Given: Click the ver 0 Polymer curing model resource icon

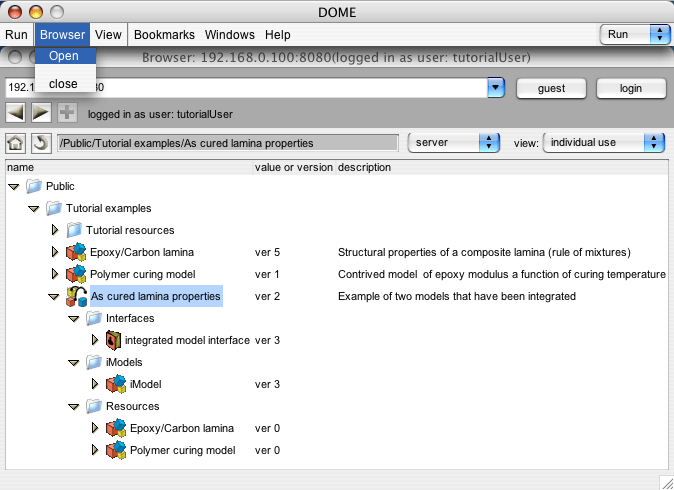Looking at the screenshot, I should [x=116, y=450].
